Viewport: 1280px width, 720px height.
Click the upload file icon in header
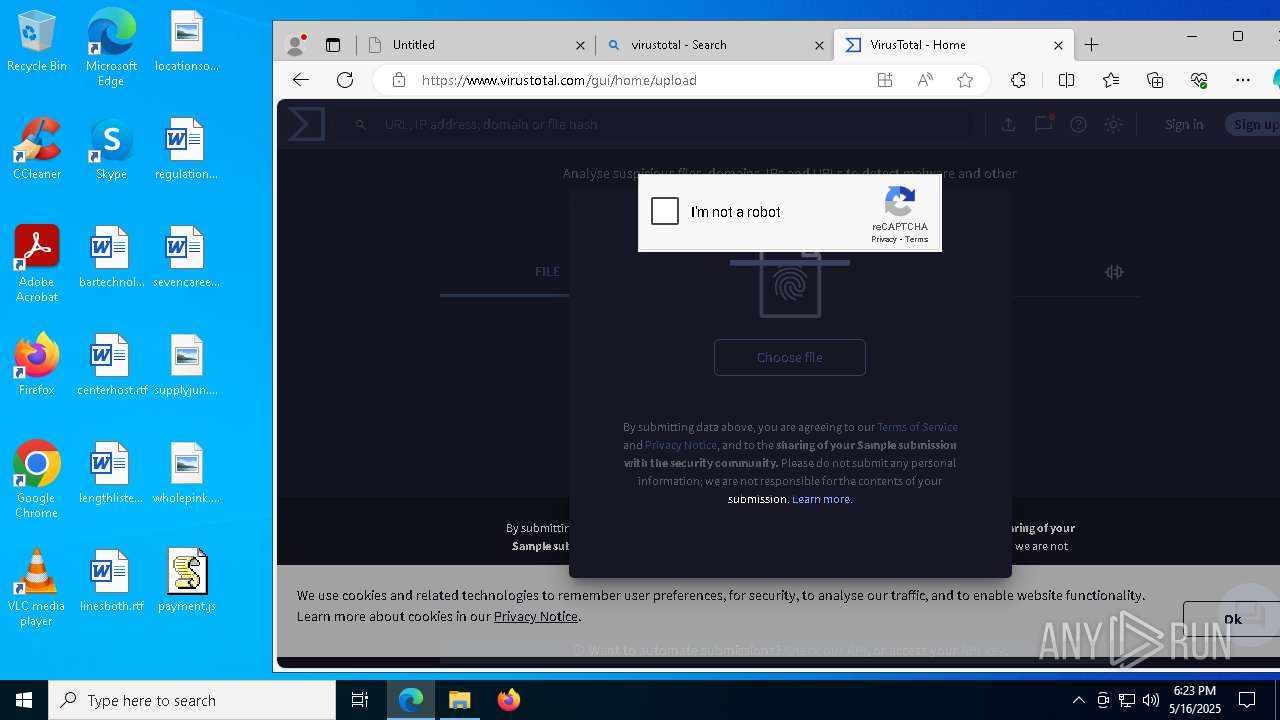point(1008,124)
